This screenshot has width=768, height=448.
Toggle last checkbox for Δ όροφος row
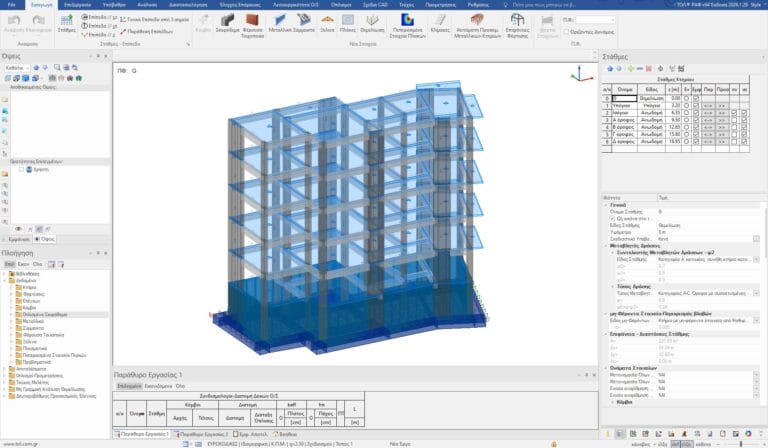(744, 141)
